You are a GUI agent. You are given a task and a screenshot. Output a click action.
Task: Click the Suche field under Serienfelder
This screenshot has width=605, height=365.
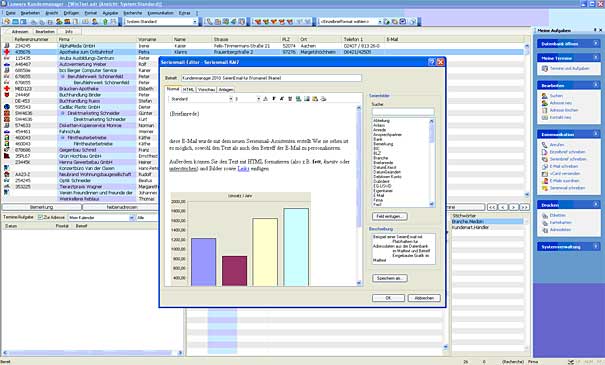coord(403,112)
